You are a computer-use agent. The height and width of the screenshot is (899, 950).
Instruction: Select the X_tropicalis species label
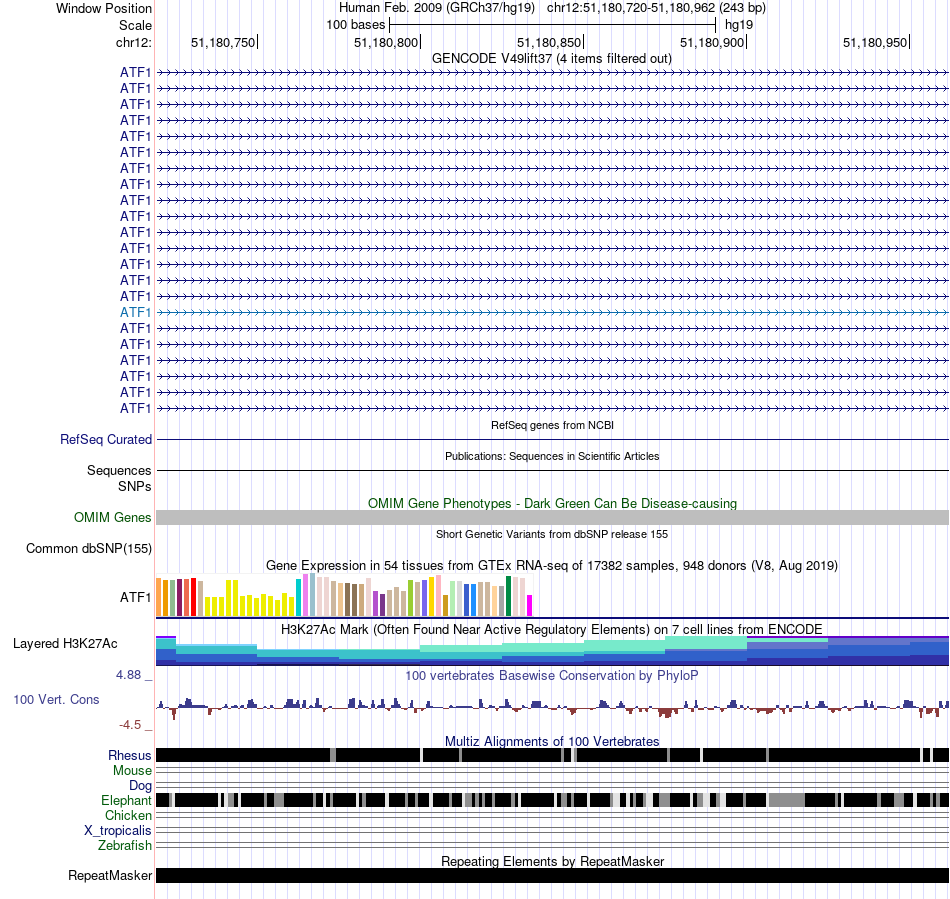(118, 831)
